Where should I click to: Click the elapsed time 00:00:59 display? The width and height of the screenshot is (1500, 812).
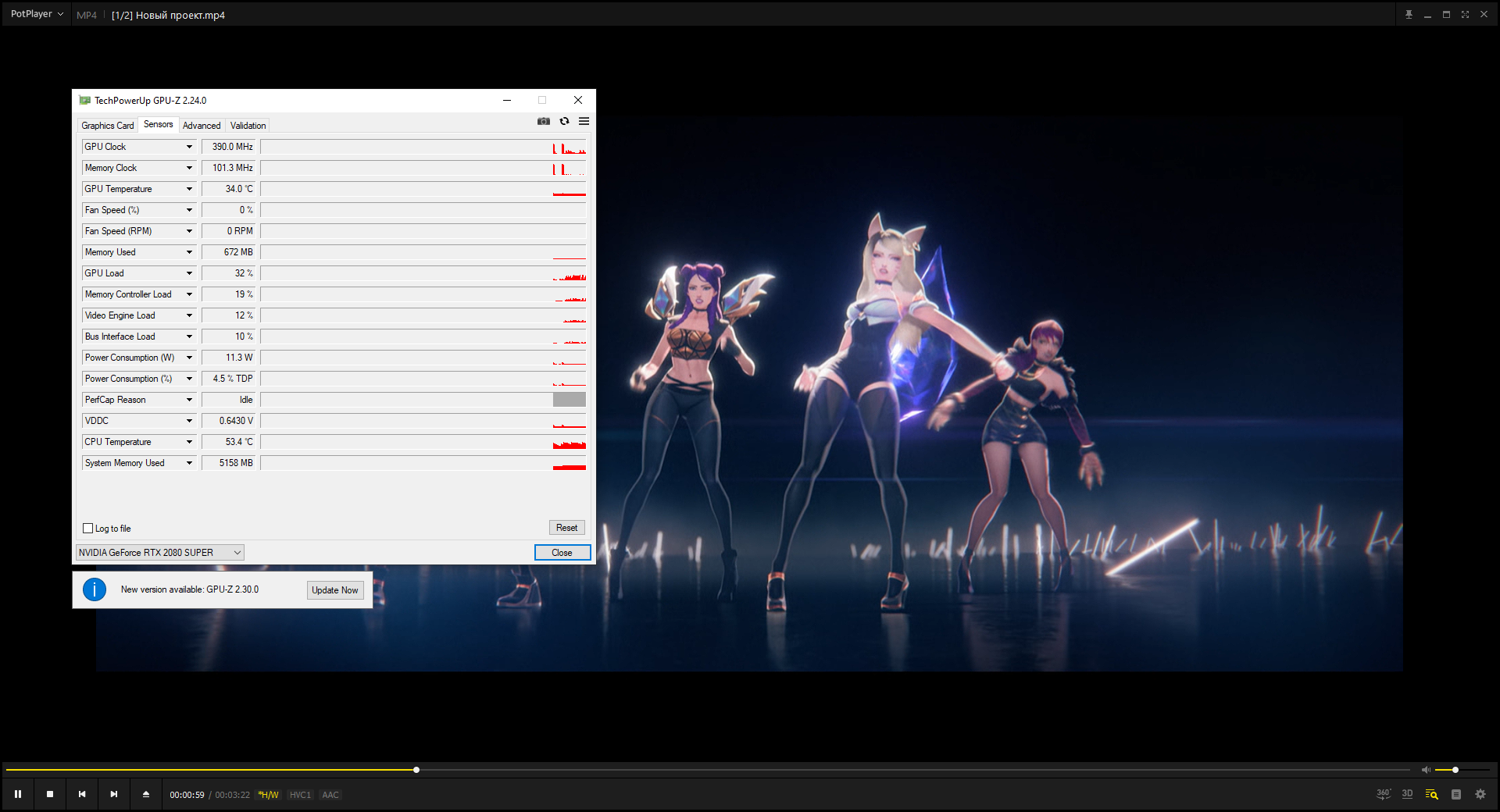tap(187, 795)
